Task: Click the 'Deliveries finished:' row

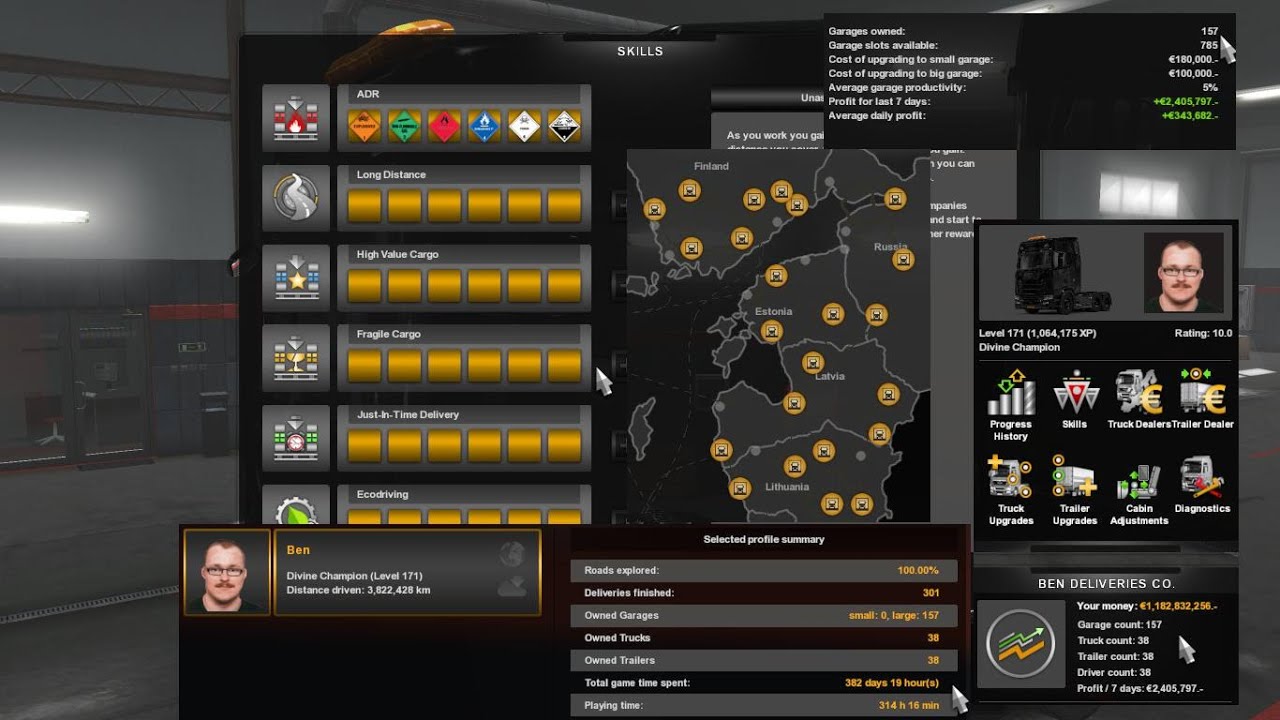Action: tap(764, 593)
